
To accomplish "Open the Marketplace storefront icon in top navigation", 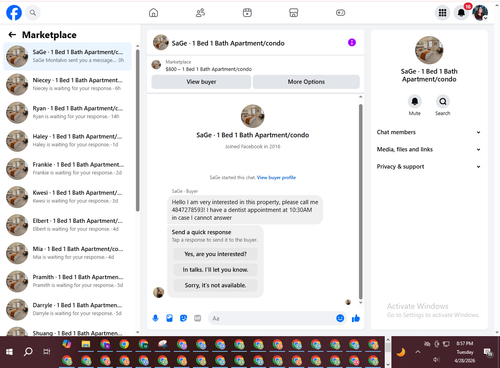I will 294,13.
